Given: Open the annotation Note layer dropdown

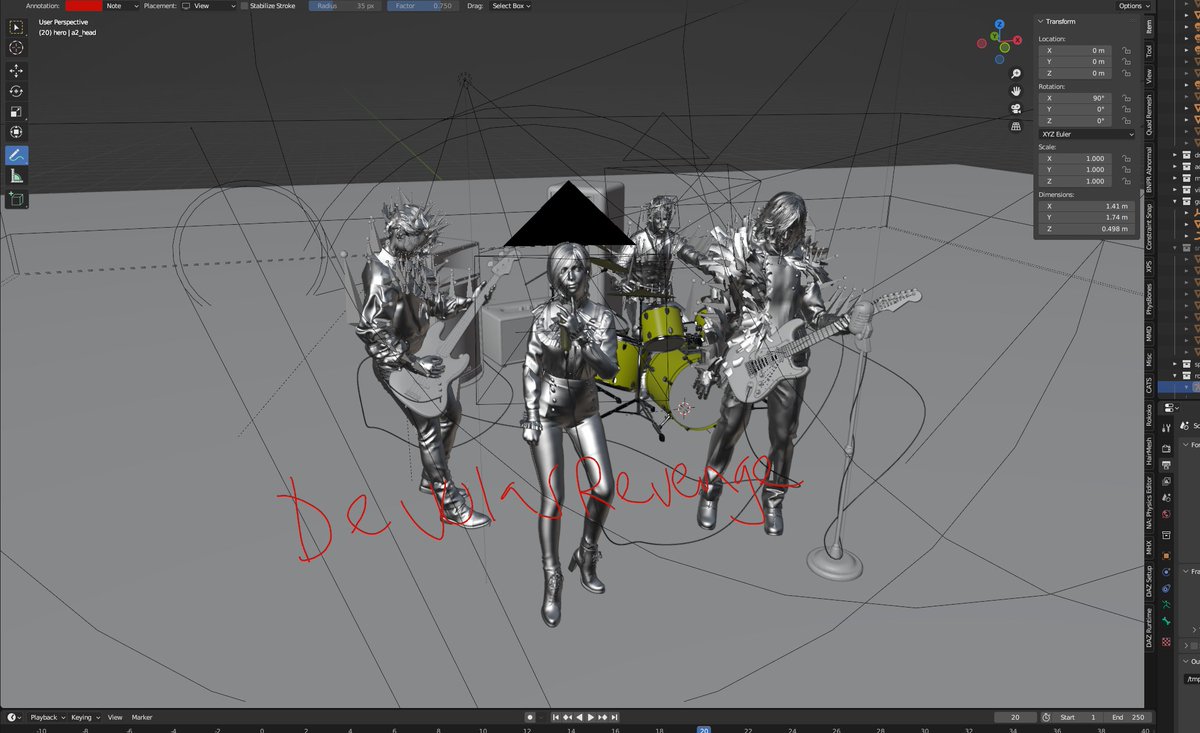Looking at the screenshot, I should click(122, 6).
